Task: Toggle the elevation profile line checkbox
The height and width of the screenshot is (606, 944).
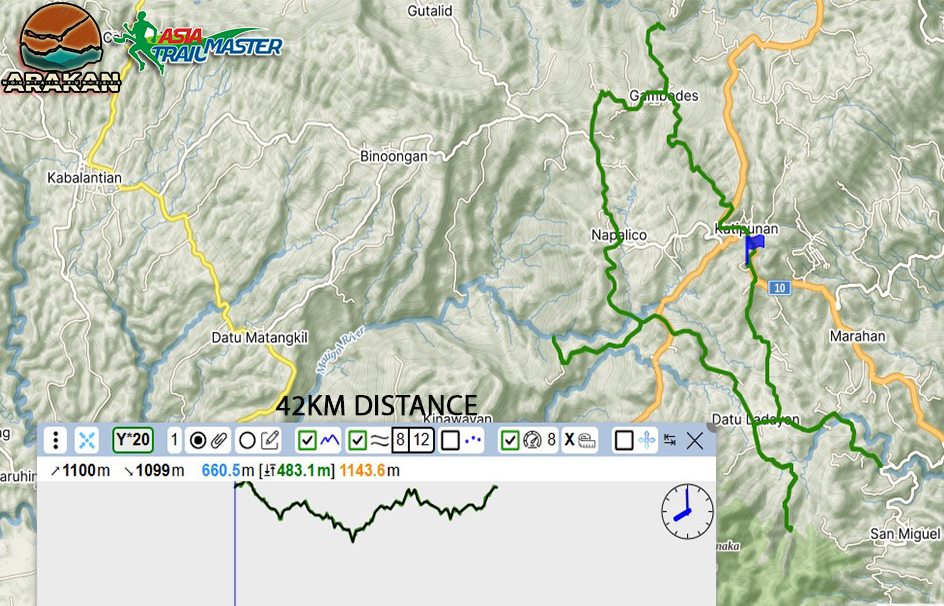Action: pos(308,440)
